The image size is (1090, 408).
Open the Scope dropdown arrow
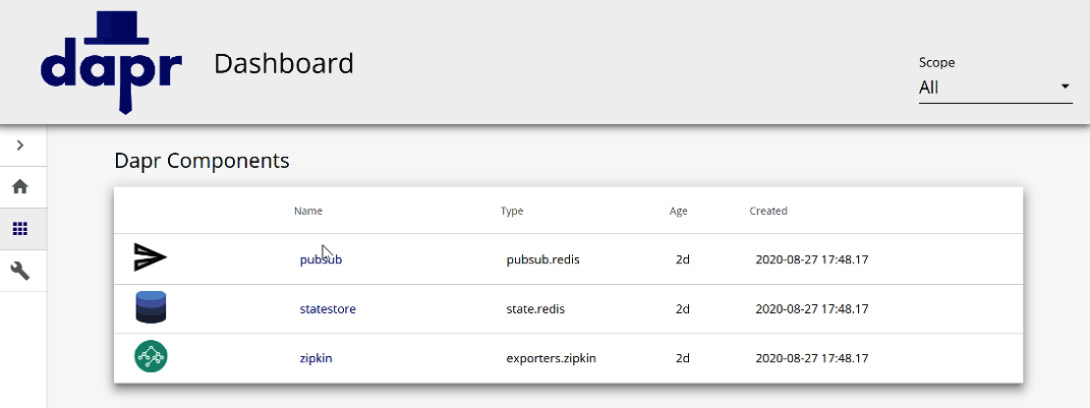[x=1064, y=87]
